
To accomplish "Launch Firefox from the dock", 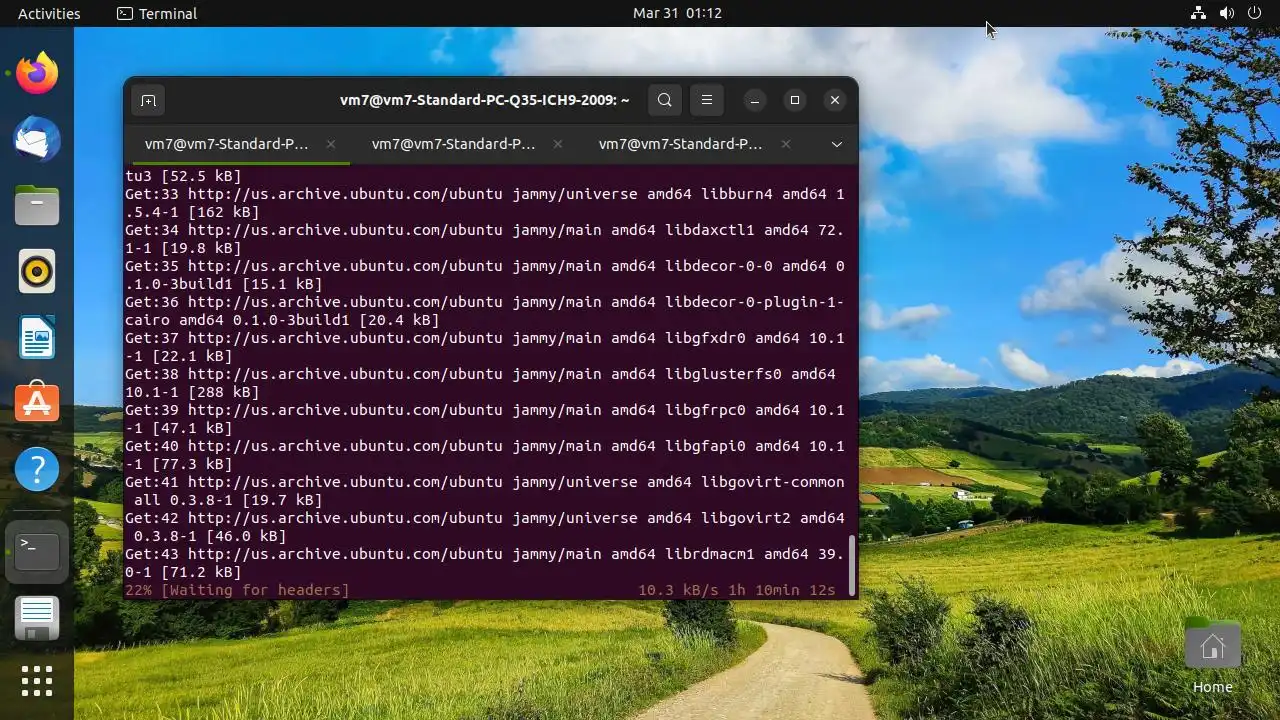I will click(x=37, y=73).
